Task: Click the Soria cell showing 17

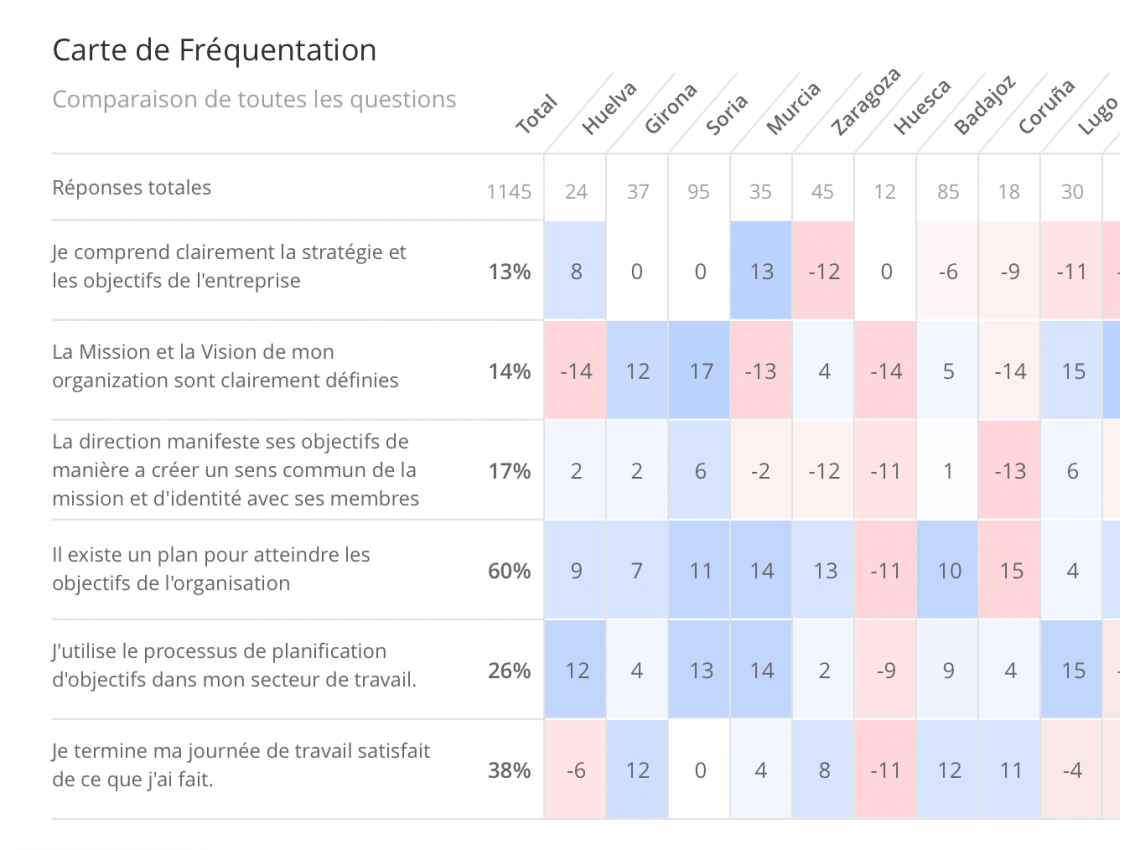Action: click(701, 371)
